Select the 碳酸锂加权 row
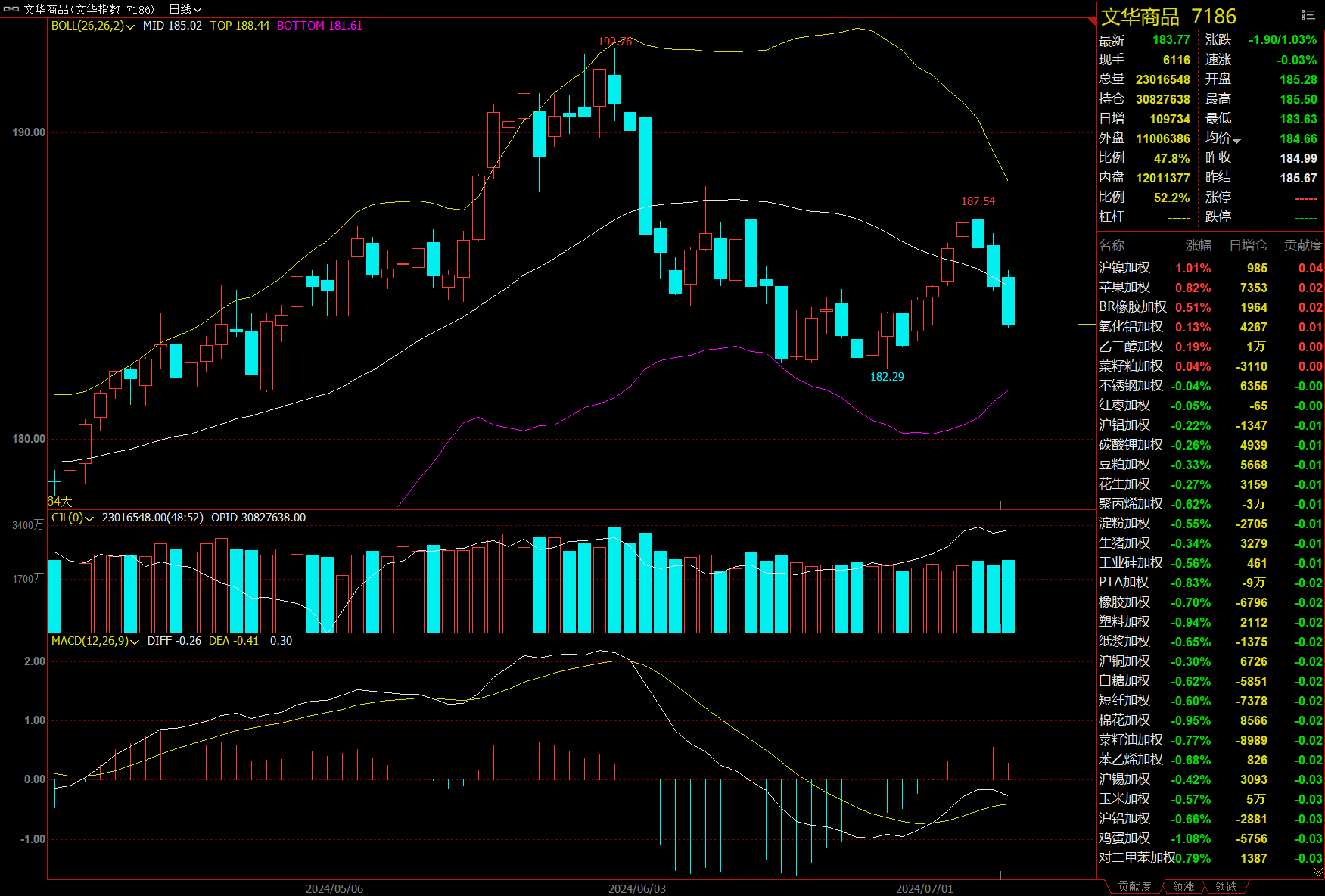Image resolution: width=1325 pixels, height=896 pixels. (1211, 445)
